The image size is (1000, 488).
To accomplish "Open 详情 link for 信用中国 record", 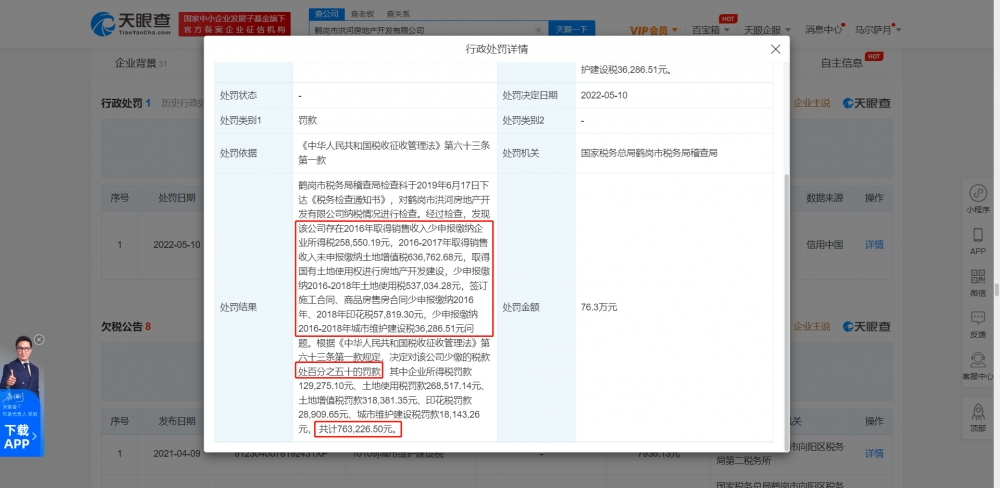I will coord(874,244).
